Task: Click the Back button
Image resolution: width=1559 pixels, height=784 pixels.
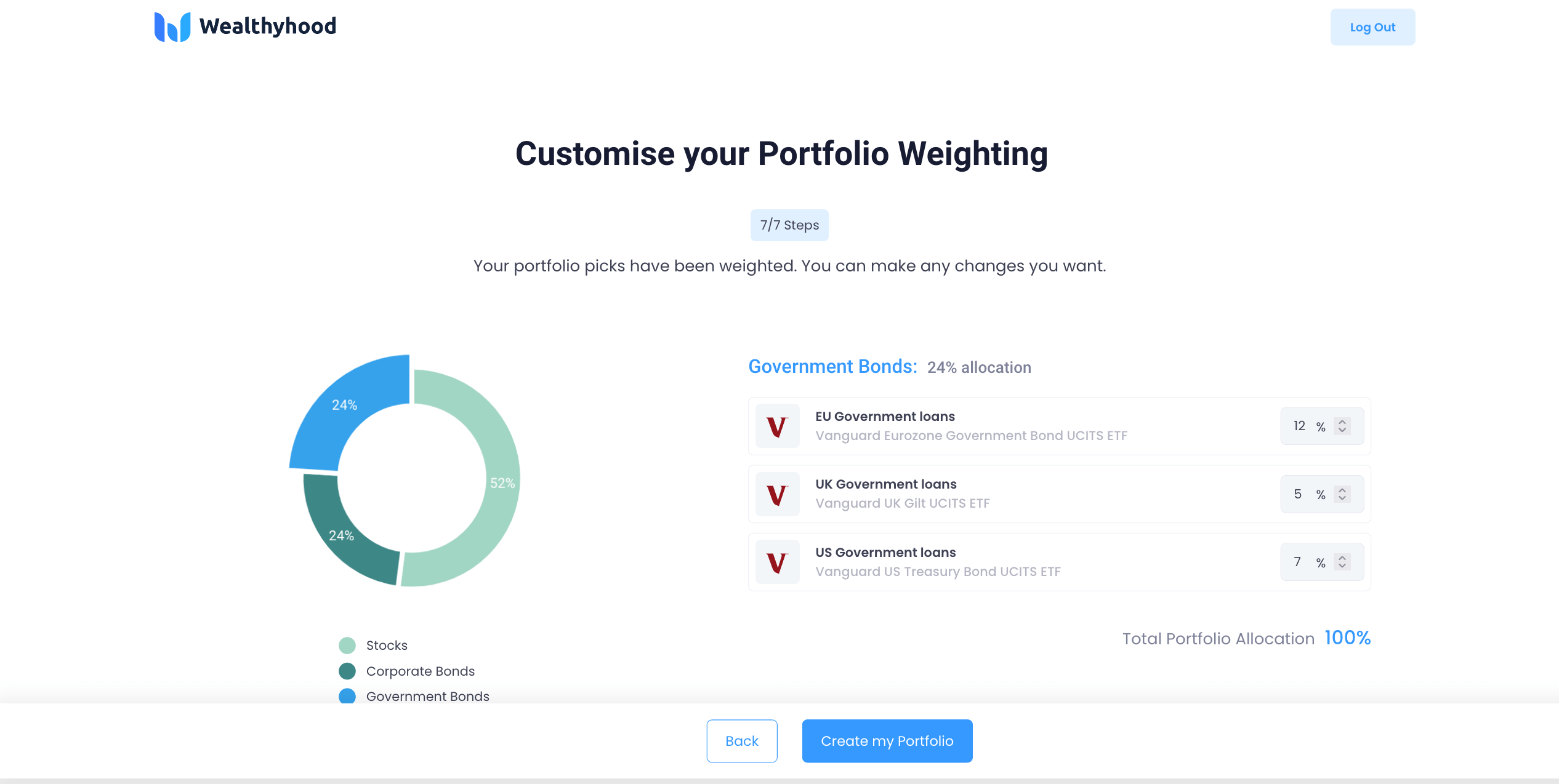Action: click(x=742, y=741)
